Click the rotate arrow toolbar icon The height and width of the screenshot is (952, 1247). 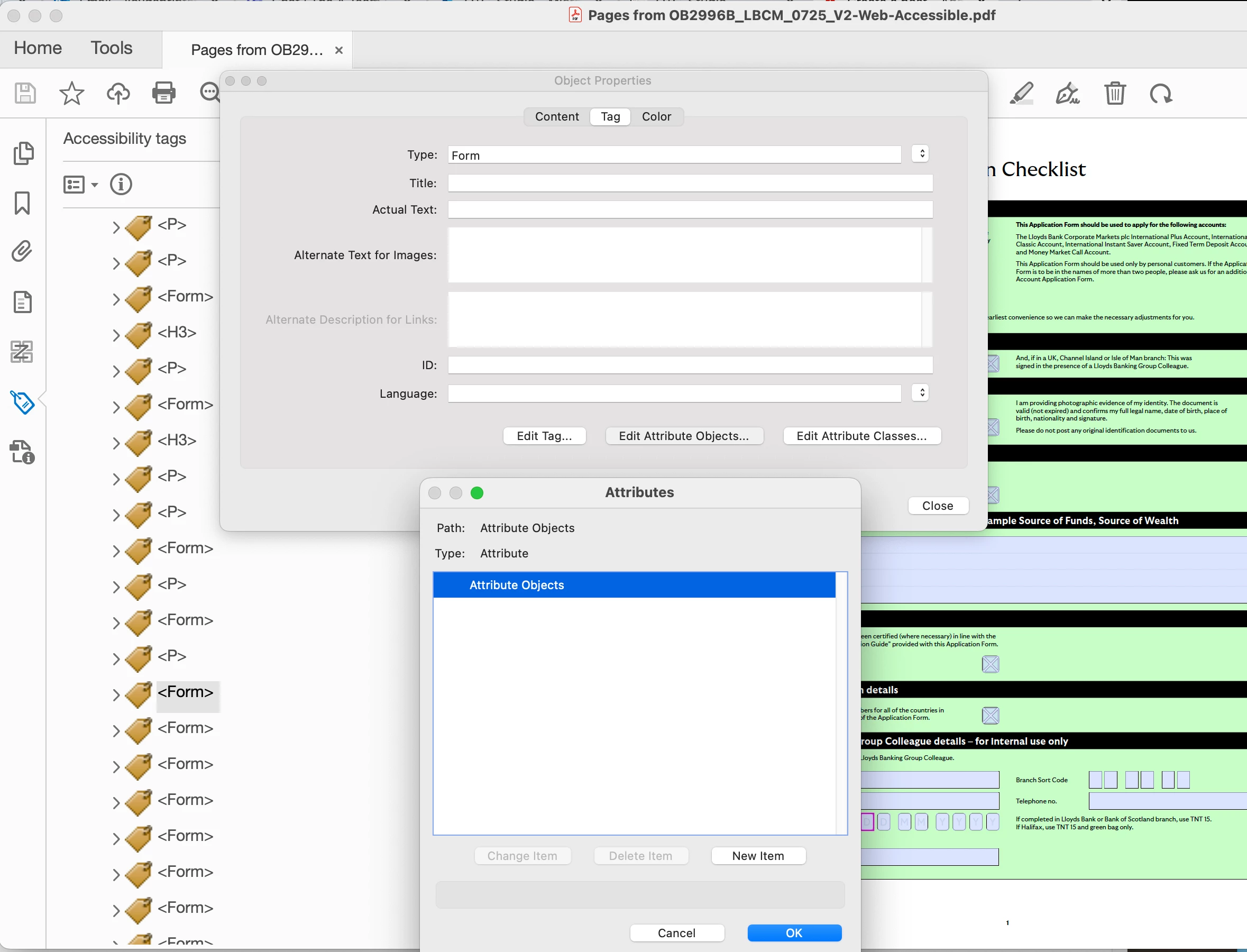pos(1160,93)
